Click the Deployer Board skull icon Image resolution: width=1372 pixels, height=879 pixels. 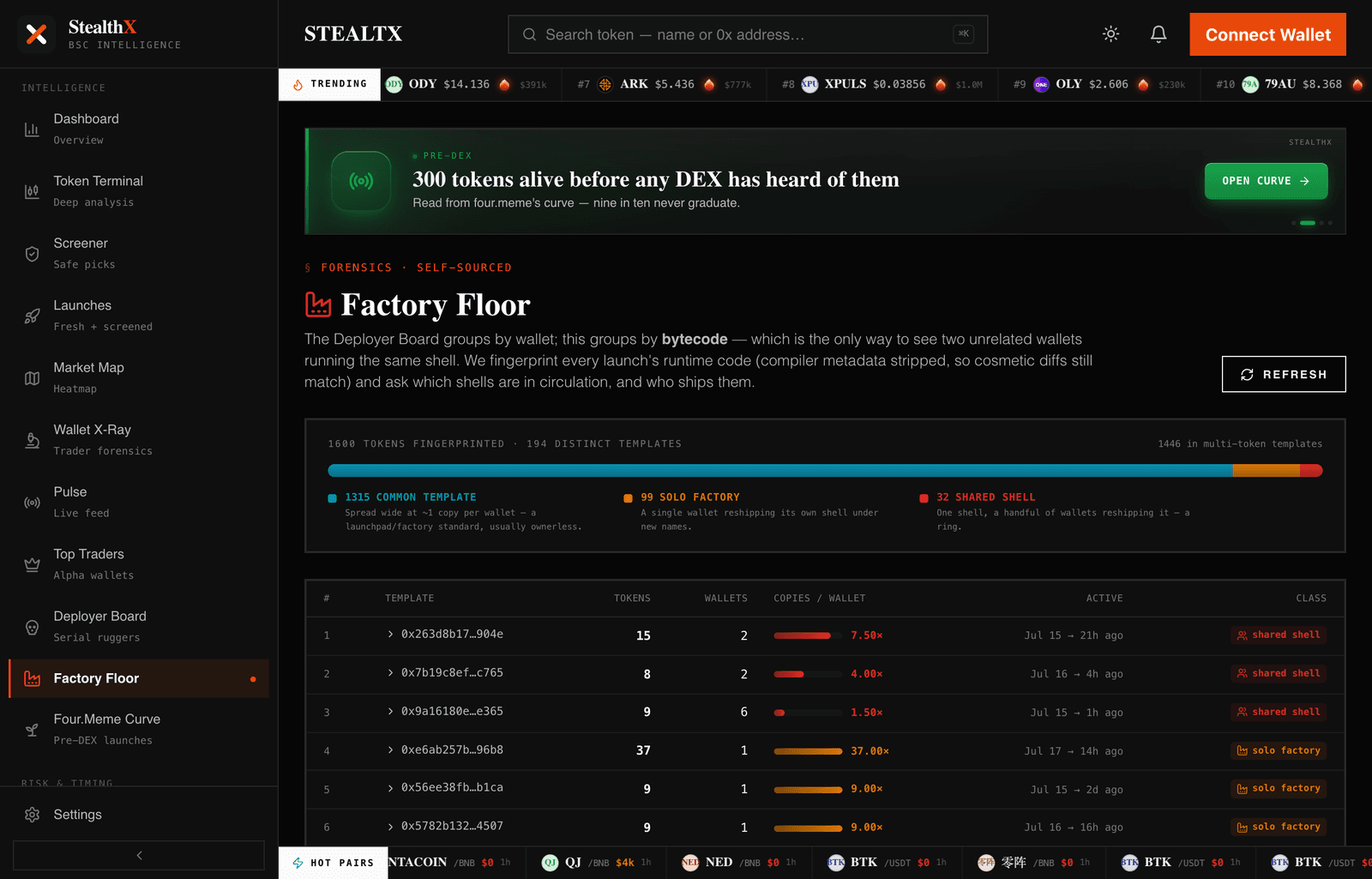coord(32,627)
